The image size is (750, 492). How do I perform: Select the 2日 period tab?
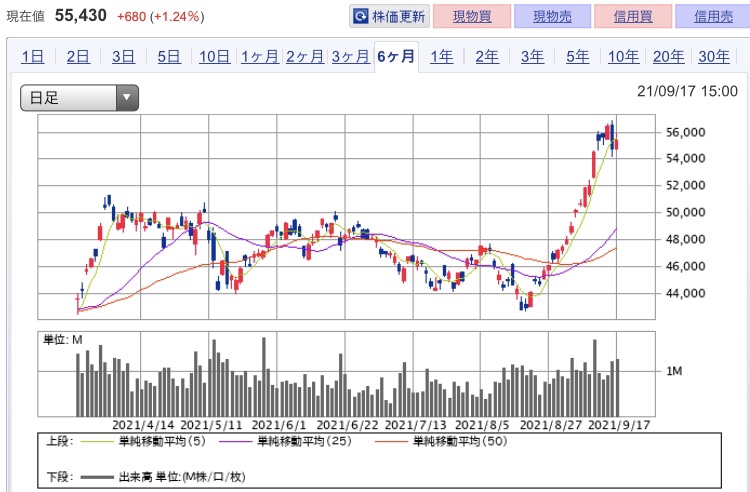coord(77,56)
